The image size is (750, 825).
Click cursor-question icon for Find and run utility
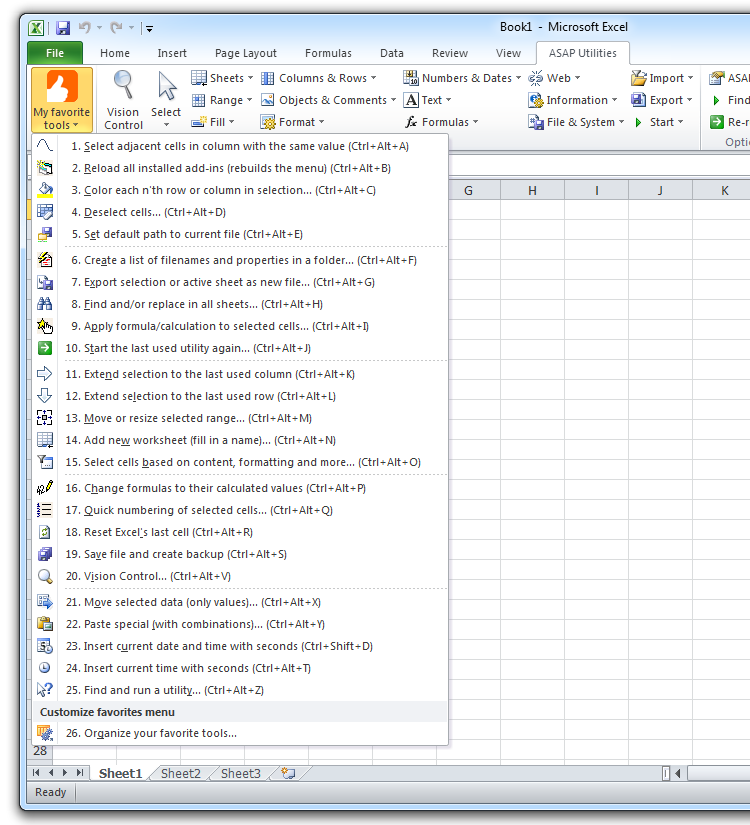tap(45, 690)
